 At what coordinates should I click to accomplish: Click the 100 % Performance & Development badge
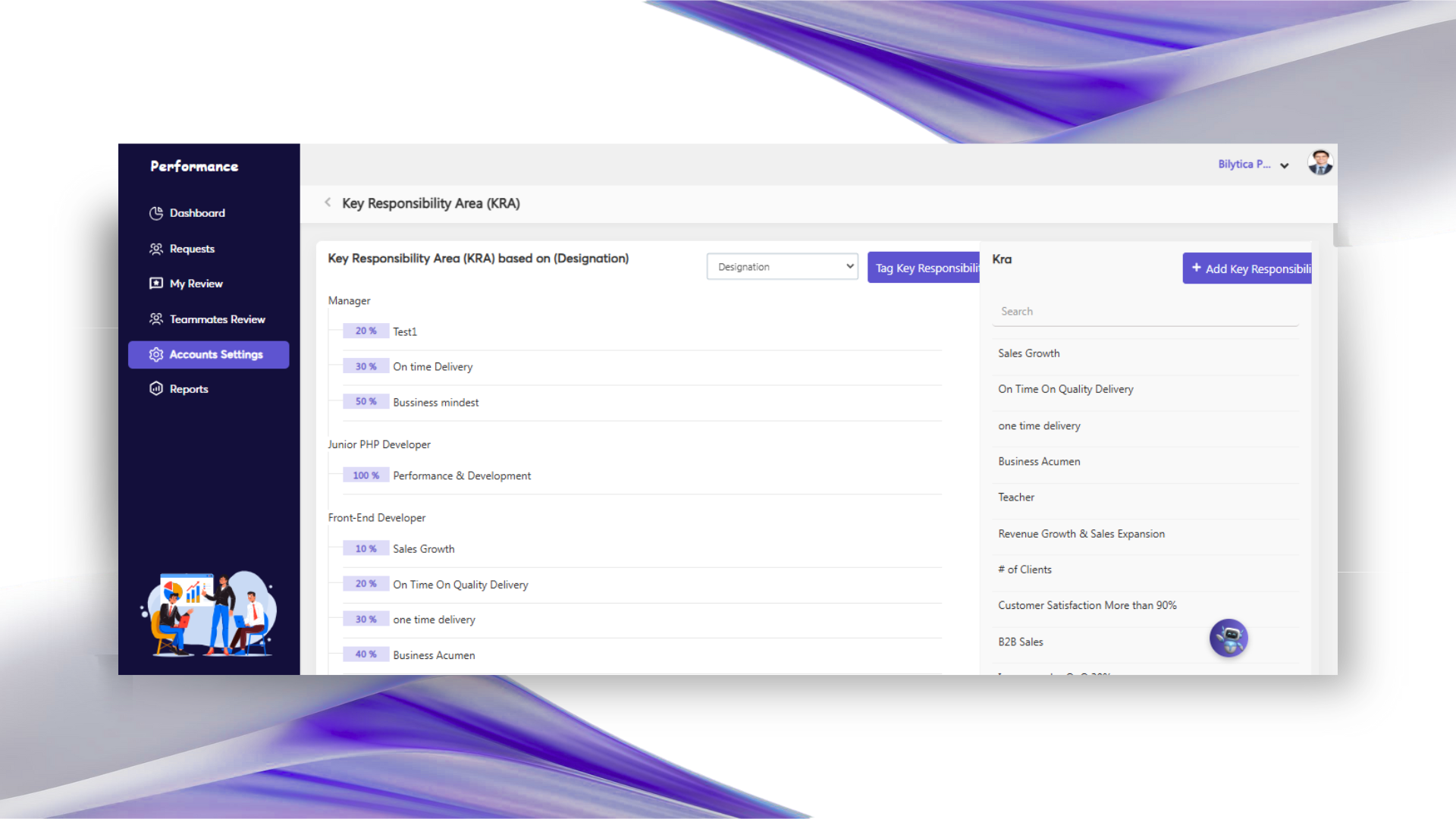tap(366, 475)
